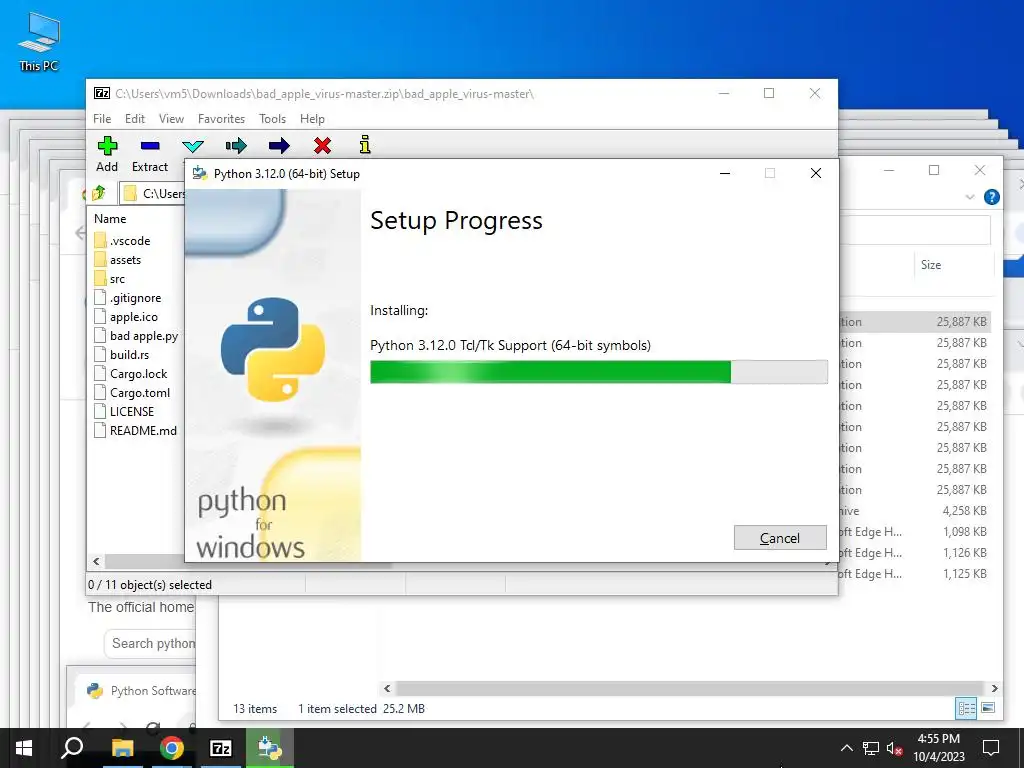Image resolution: width=1024 pixels, height=768 pixels.
Task: Click the Size column header in Explorer
Action: click(931, 264)
